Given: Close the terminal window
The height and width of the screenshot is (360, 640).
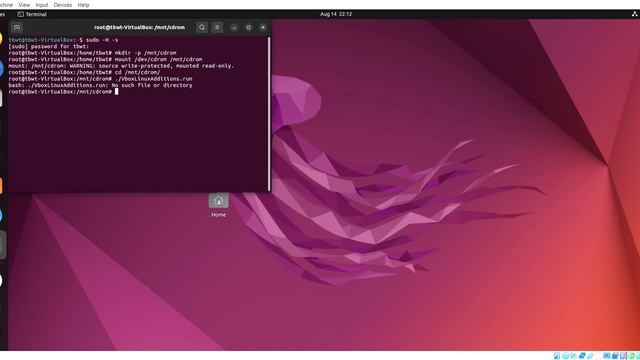Looking at the screenshot, I should click(263, 27).
